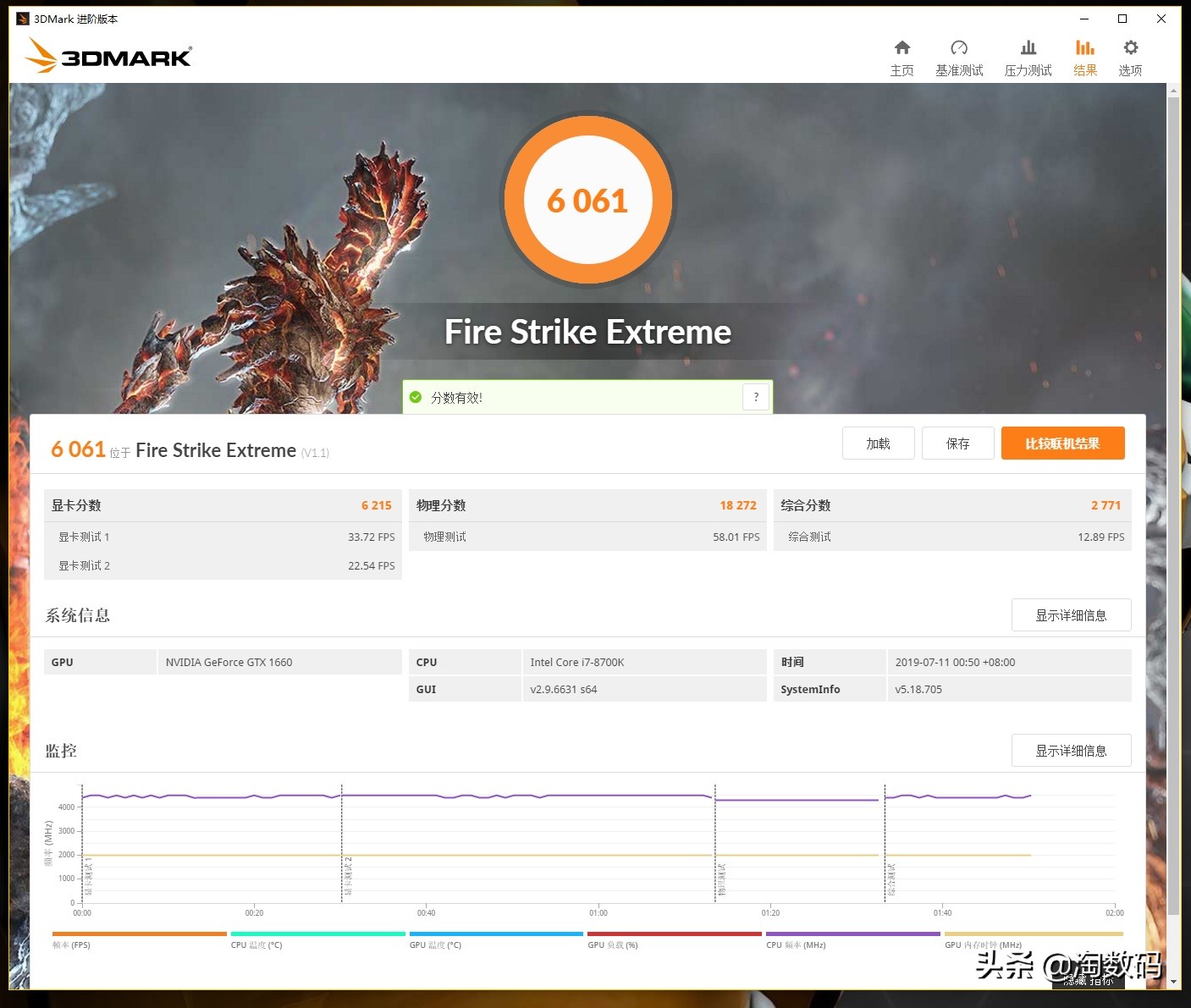Open 选项 settings via gear icon
Image resolution: width=1191 pixels, height=1008 pixels.
tap(1129, 56)
